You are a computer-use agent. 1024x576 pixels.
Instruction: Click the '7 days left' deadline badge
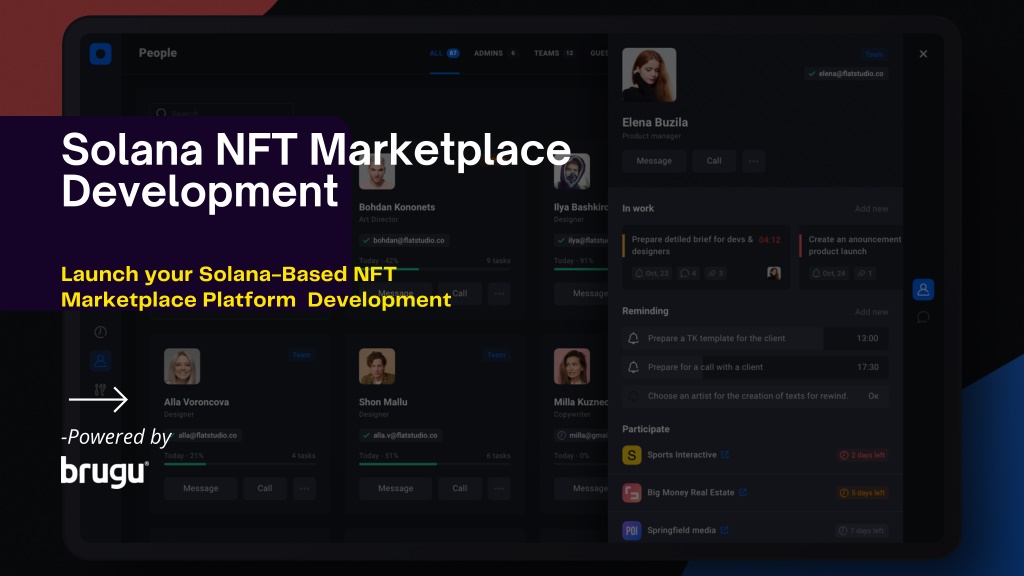(862, 531)
